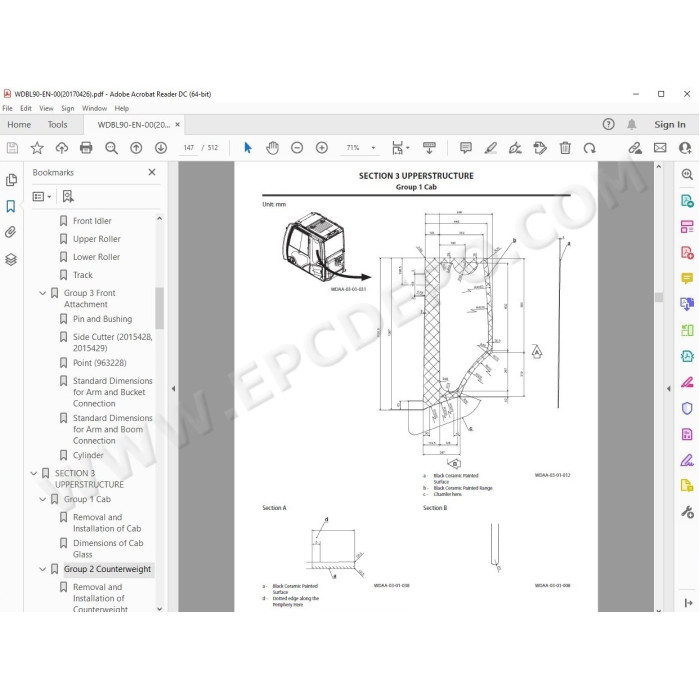The image size is (700, 700).
Task: Open notifications bell
Action: 632,124
